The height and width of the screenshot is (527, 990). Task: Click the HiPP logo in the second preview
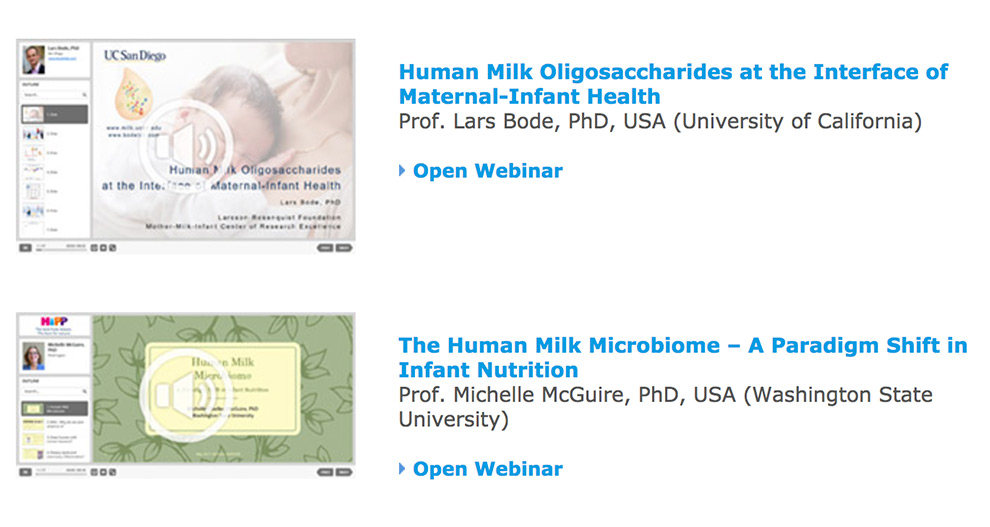point(54,321)
